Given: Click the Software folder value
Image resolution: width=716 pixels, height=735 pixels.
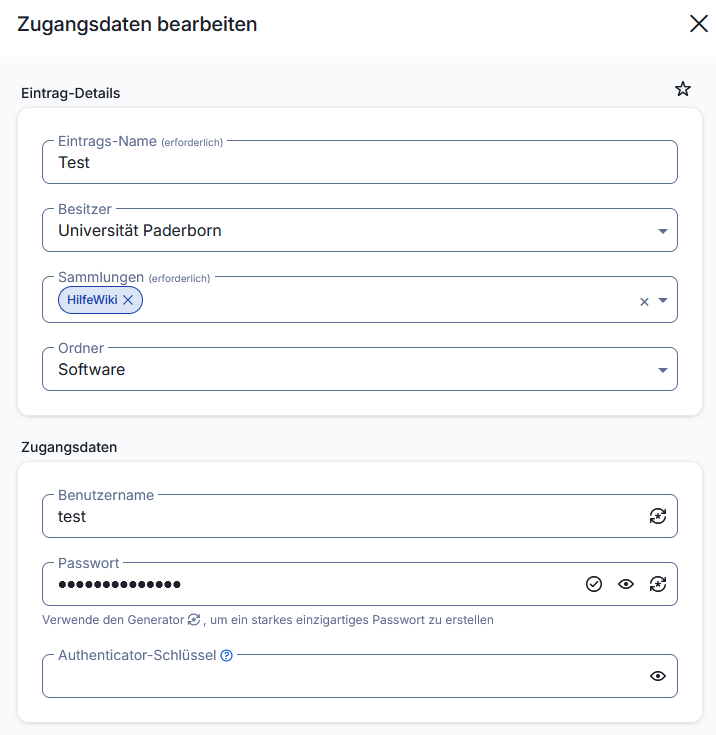Looking at the screenshot, I should point(92,370).
